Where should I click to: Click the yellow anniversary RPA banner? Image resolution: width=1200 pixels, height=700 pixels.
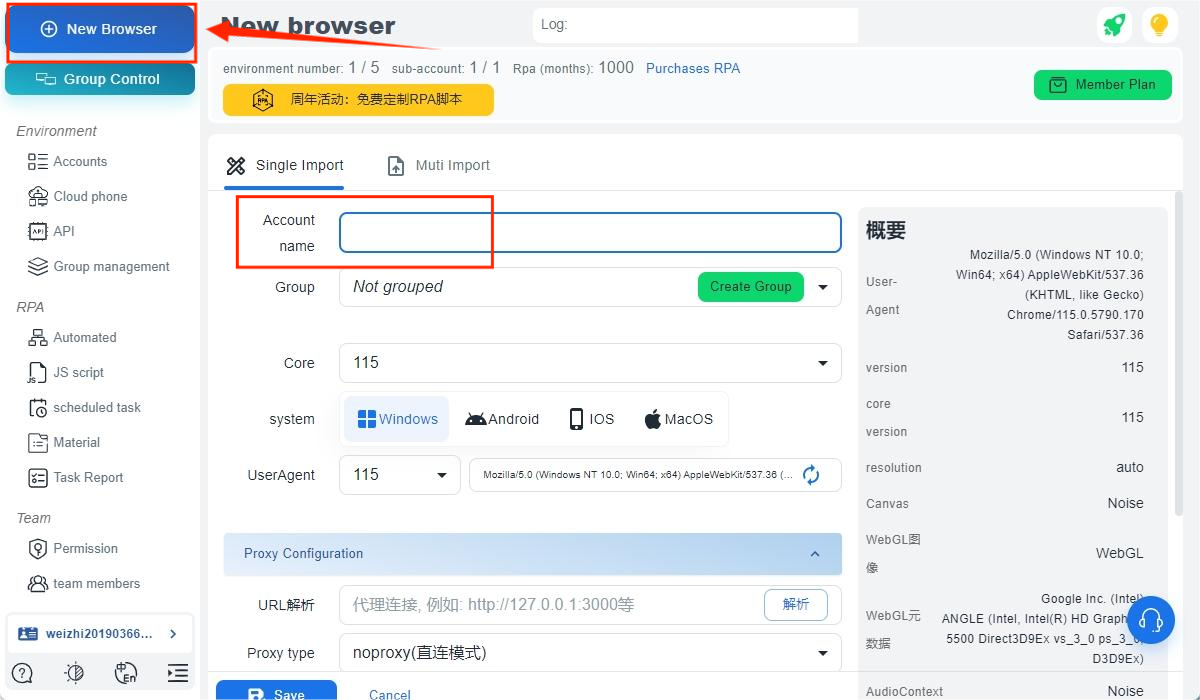tap(358, 100)
